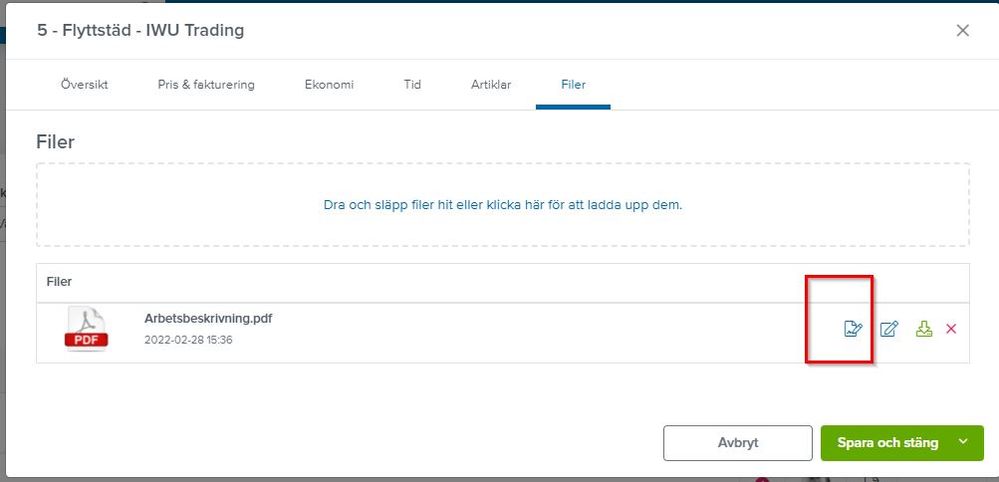Click the Filer column header in the file table

[x=59, y=281]
